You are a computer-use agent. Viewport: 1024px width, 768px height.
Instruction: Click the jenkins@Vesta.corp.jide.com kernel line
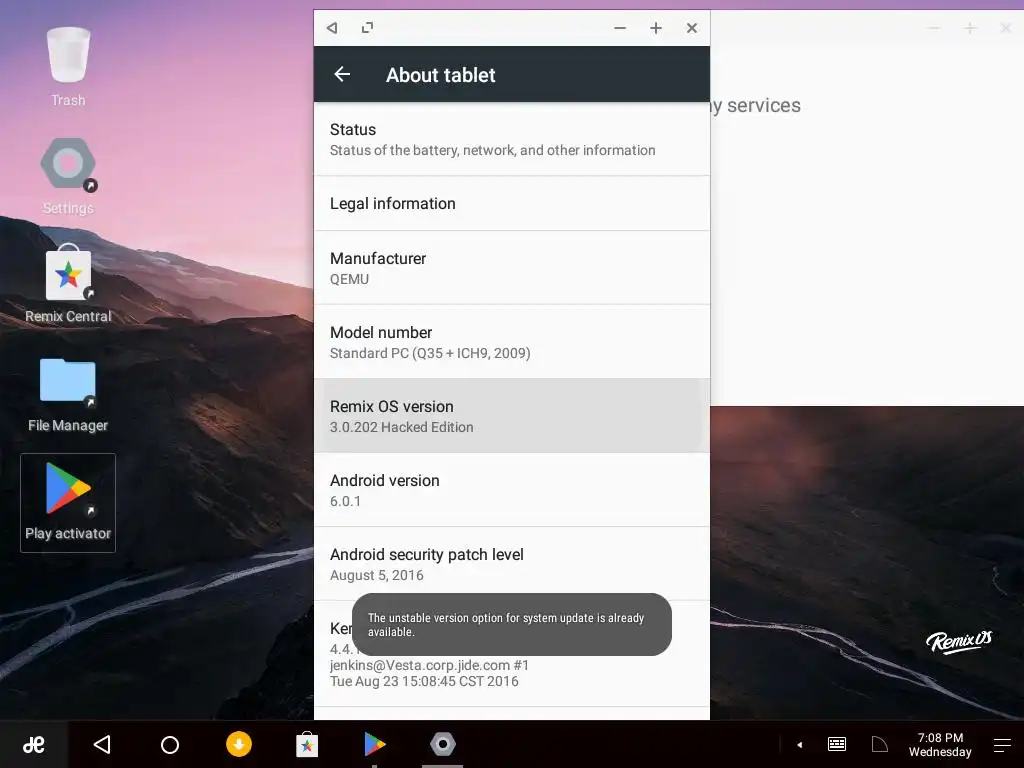429,665
